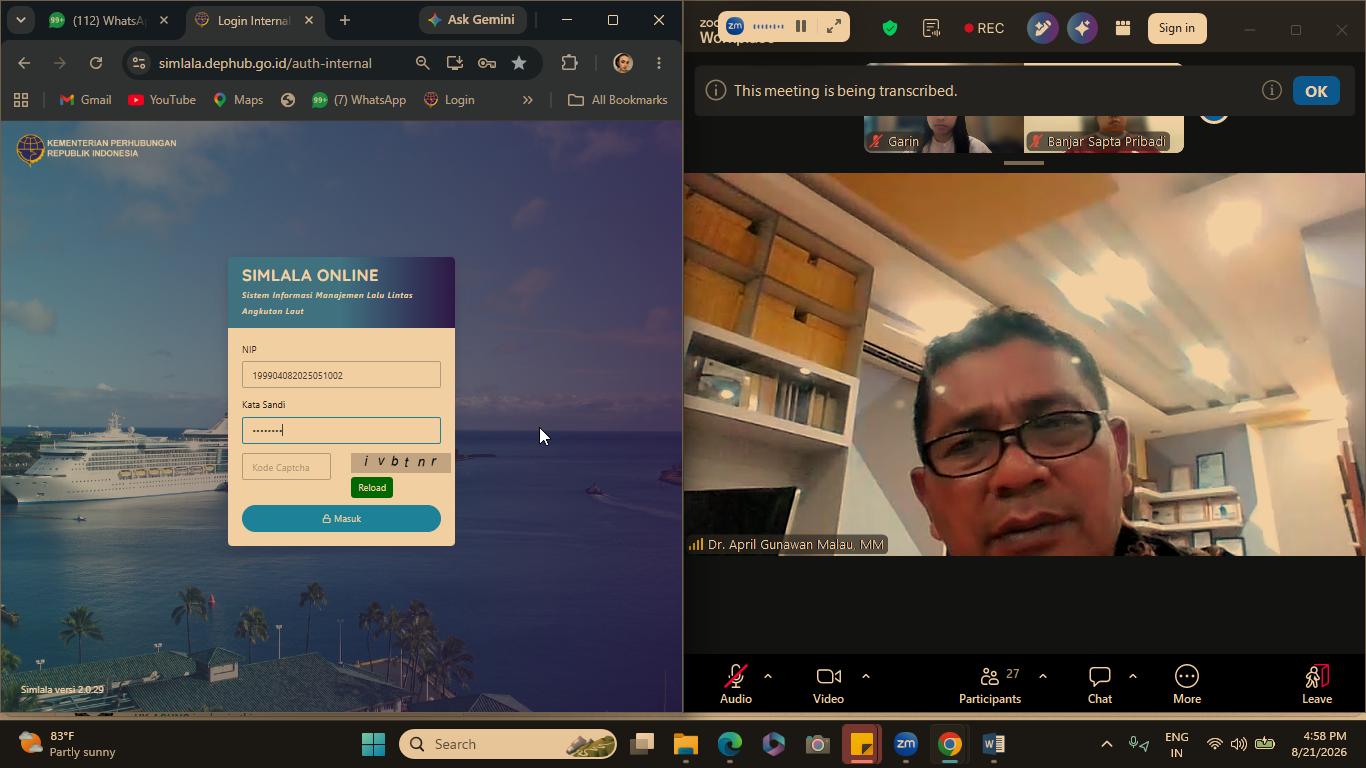Open Microsoft Word from the taskbar

993,744
